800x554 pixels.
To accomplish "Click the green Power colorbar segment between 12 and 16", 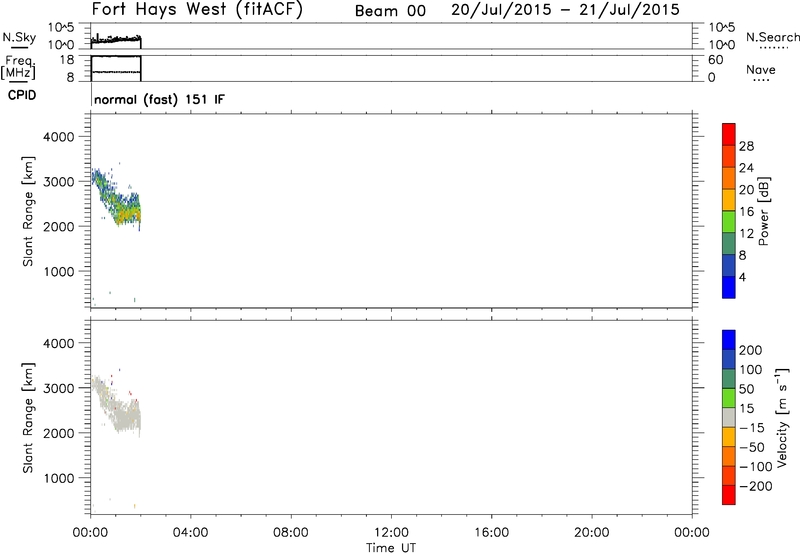I will [x=729, y=222].
